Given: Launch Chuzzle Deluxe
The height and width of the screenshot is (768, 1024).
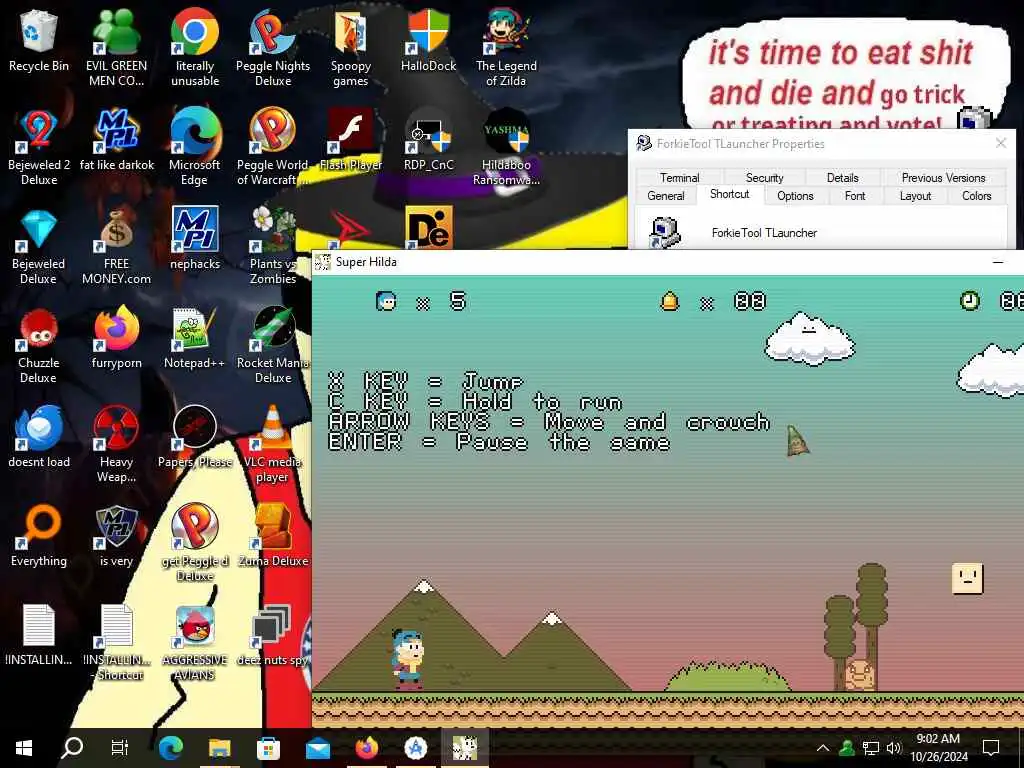Looking at the screenshot, I should click(39, 346).
